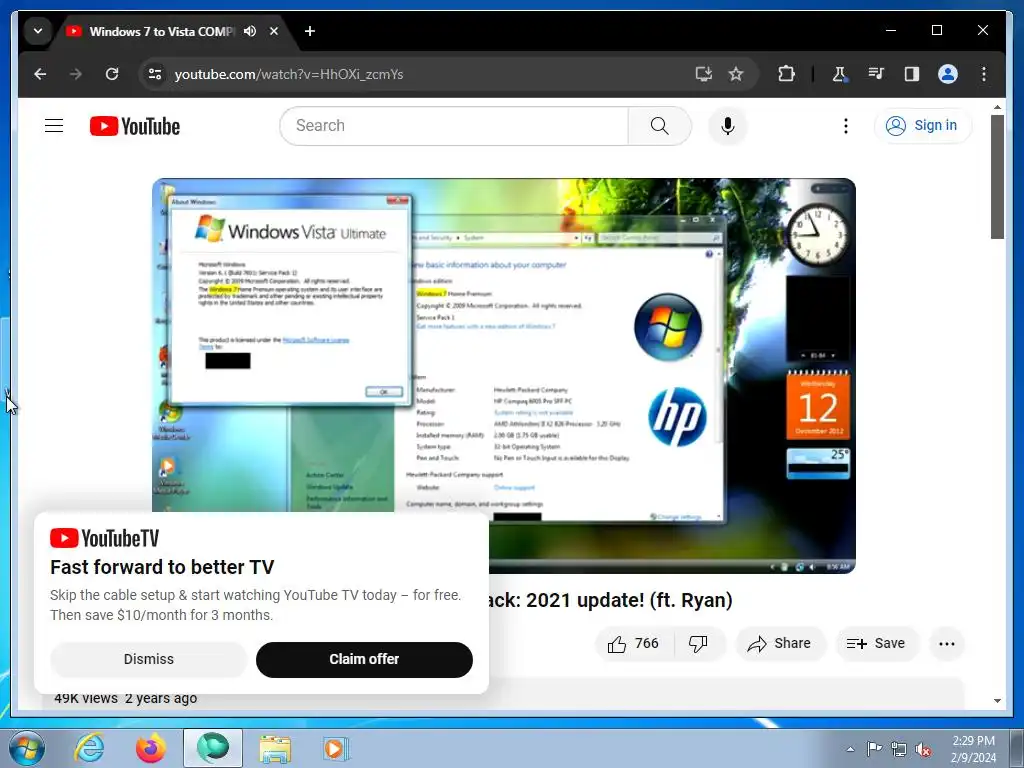Go to YouTube home via logo

pyautogui.click(x=135, y=126)
